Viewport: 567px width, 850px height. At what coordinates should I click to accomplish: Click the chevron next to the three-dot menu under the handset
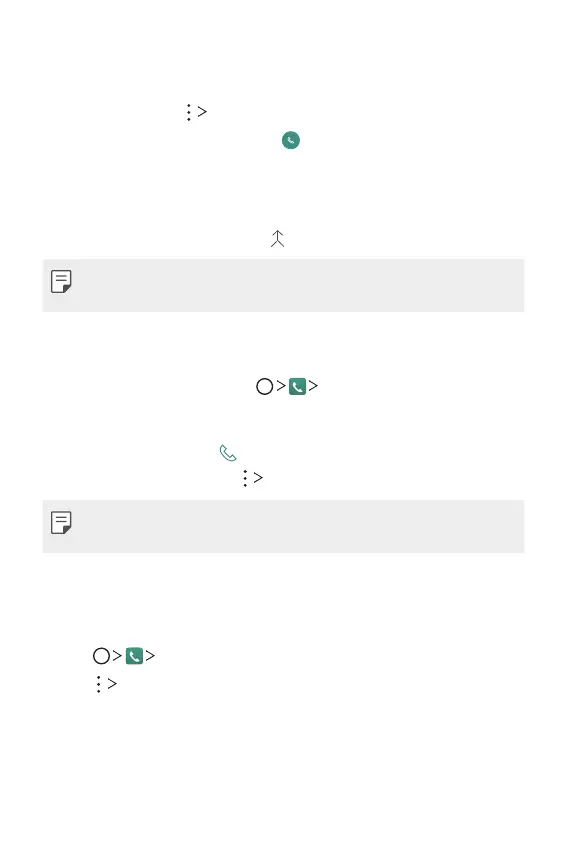[x=258, y=478]
